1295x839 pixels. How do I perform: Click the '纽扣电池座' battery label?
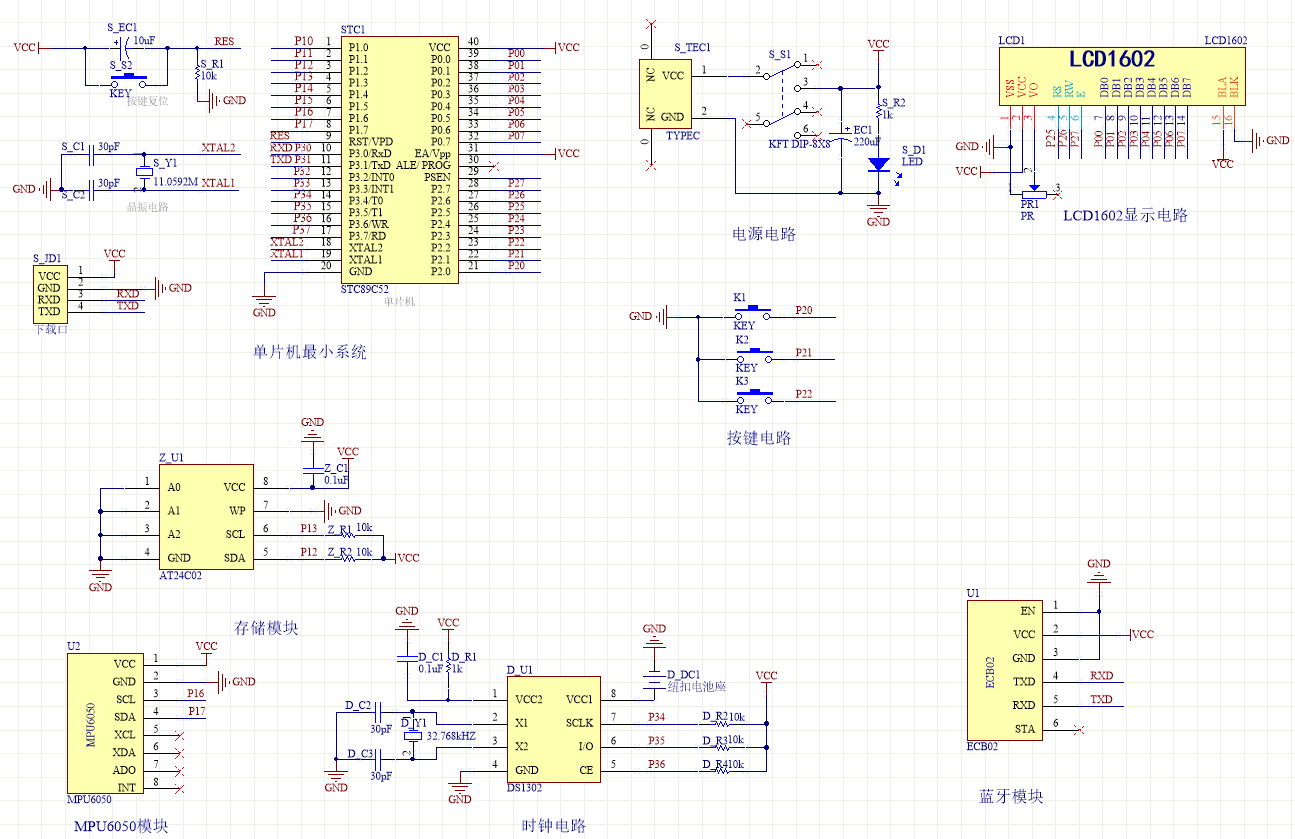point(696,687)
